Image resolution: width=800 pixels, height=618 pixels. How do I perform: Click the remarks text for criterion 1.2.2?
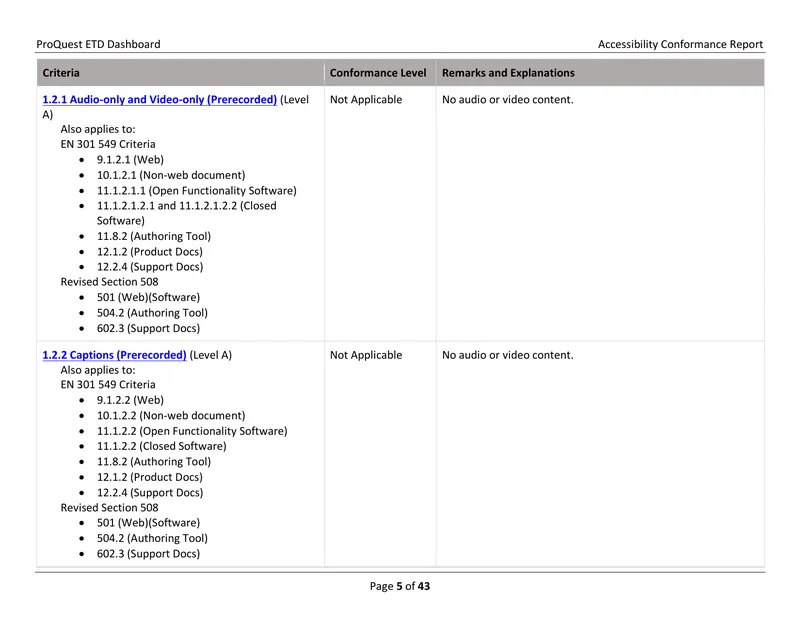[x=508, y=355]
